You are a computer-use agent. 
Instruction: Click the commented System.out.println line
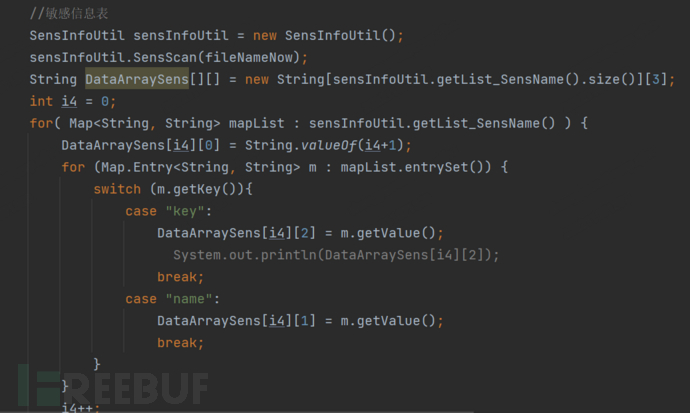(336, 255)
